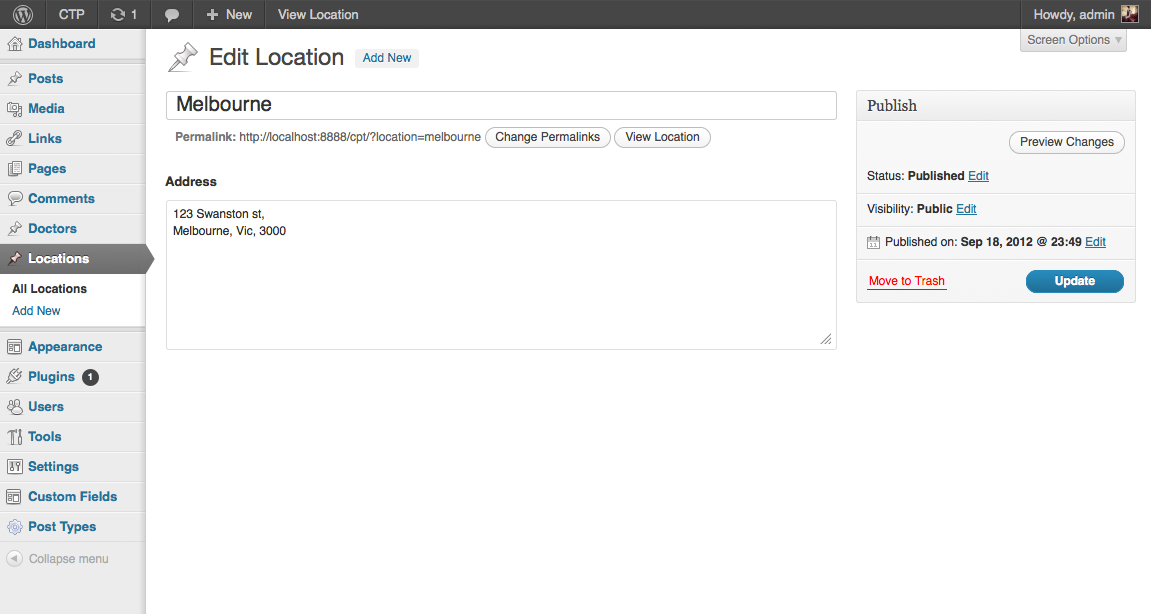
Task: Expand the Screen Options dropdown
Action: 1073,40
